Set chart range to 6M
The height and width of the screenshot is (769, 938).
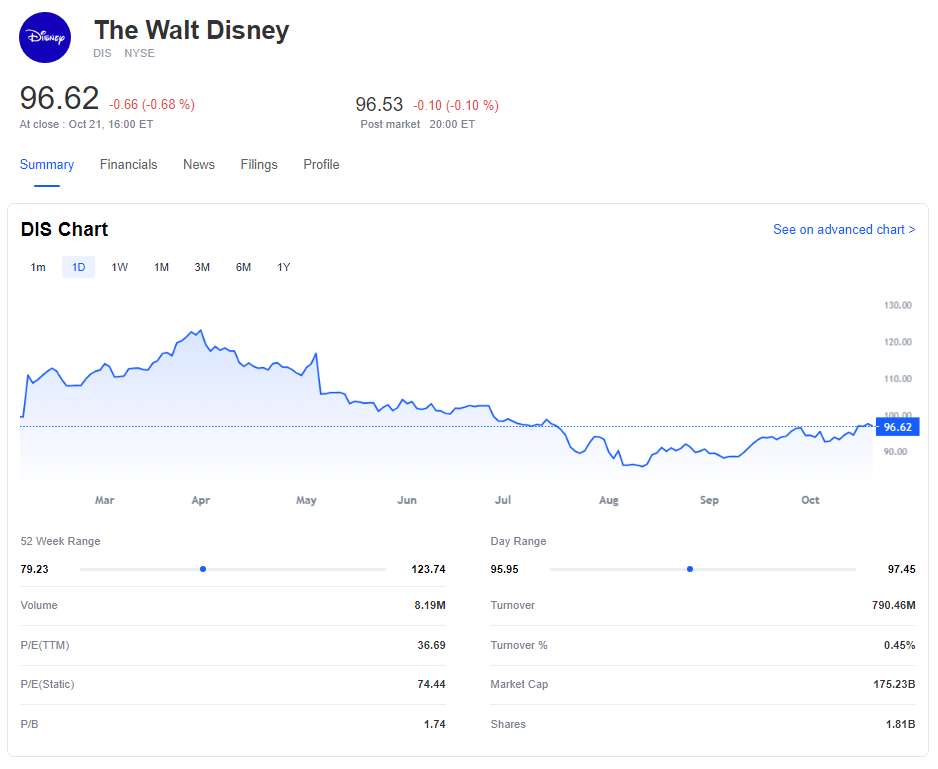[x=243, y=267]
